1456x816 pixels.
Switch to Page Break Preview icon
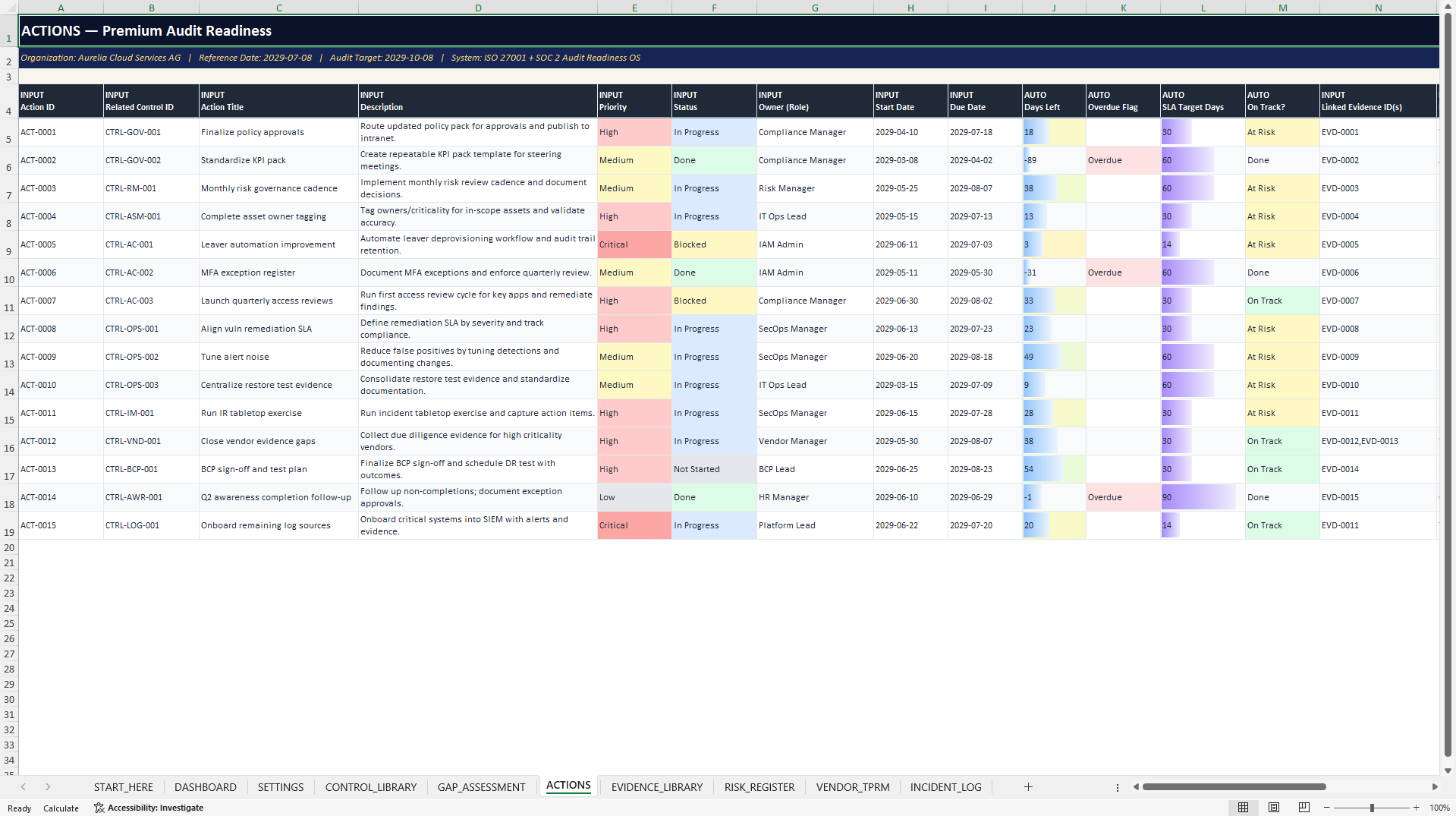[1304, 808]
